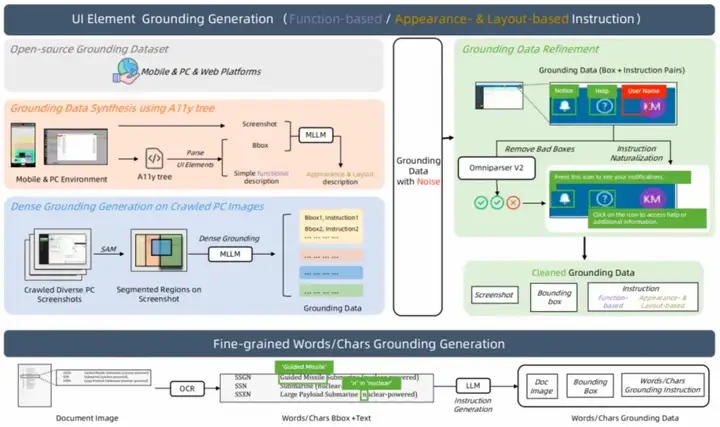720x427 pixels.
Task: Click the Doc Image box
Action: click(542, 386)
